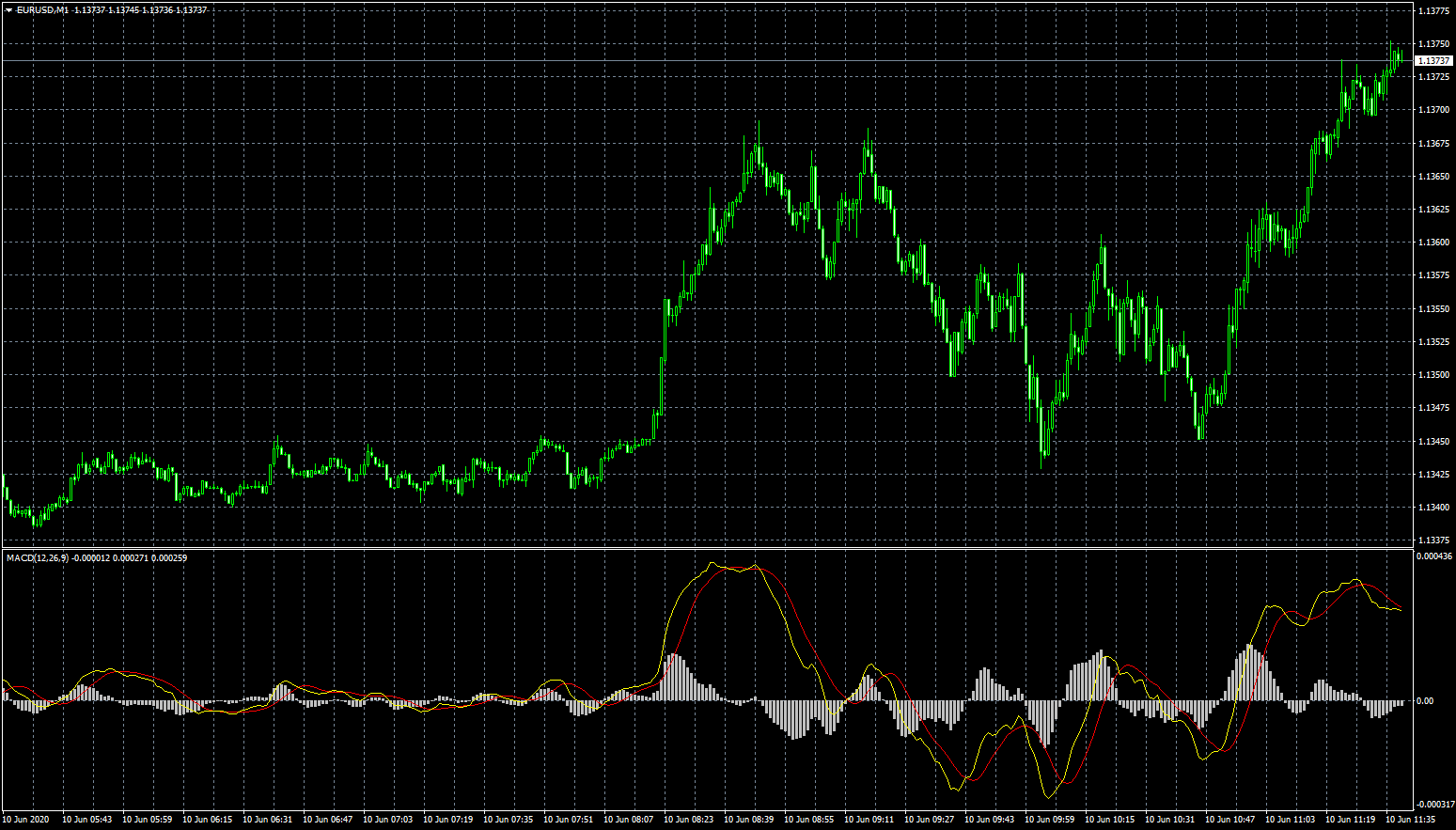Click the 1.13400 price axis label
This screenshot has width=1456, height=830.
pos(1433,508)
